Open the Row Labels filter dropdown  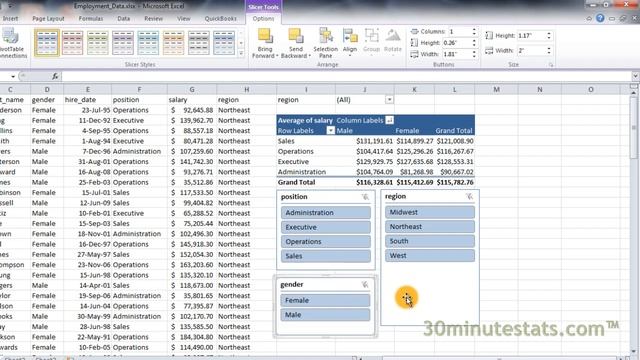pos(331,131)
